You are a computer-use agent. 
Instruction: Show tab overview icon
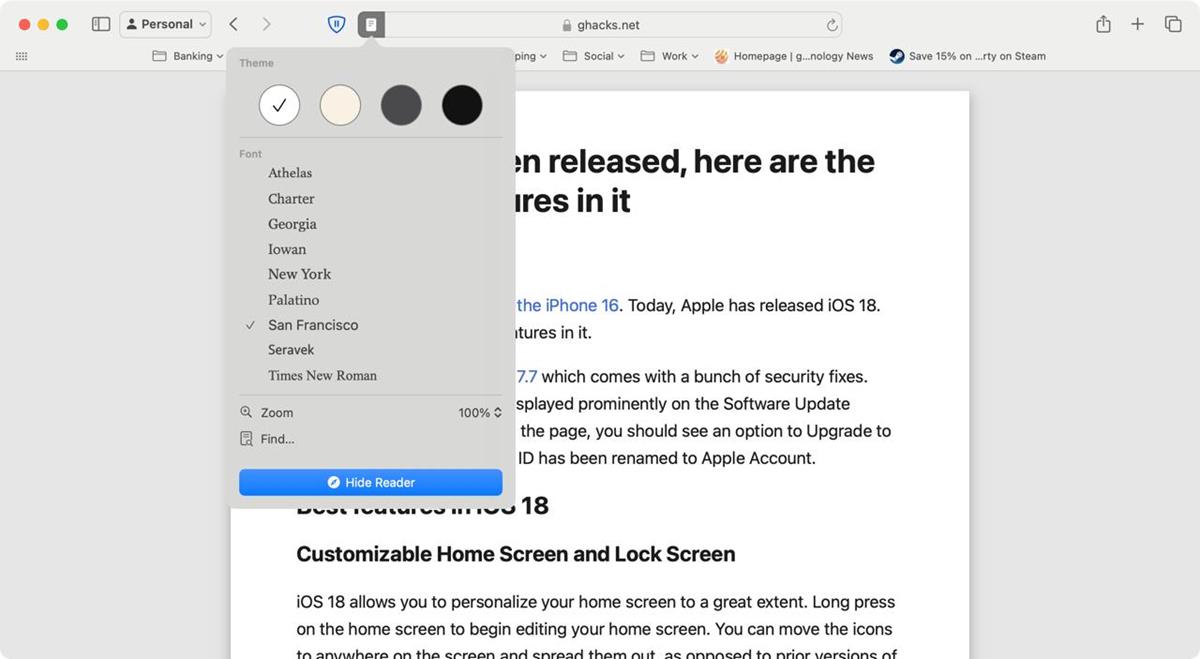[1172, 24]
